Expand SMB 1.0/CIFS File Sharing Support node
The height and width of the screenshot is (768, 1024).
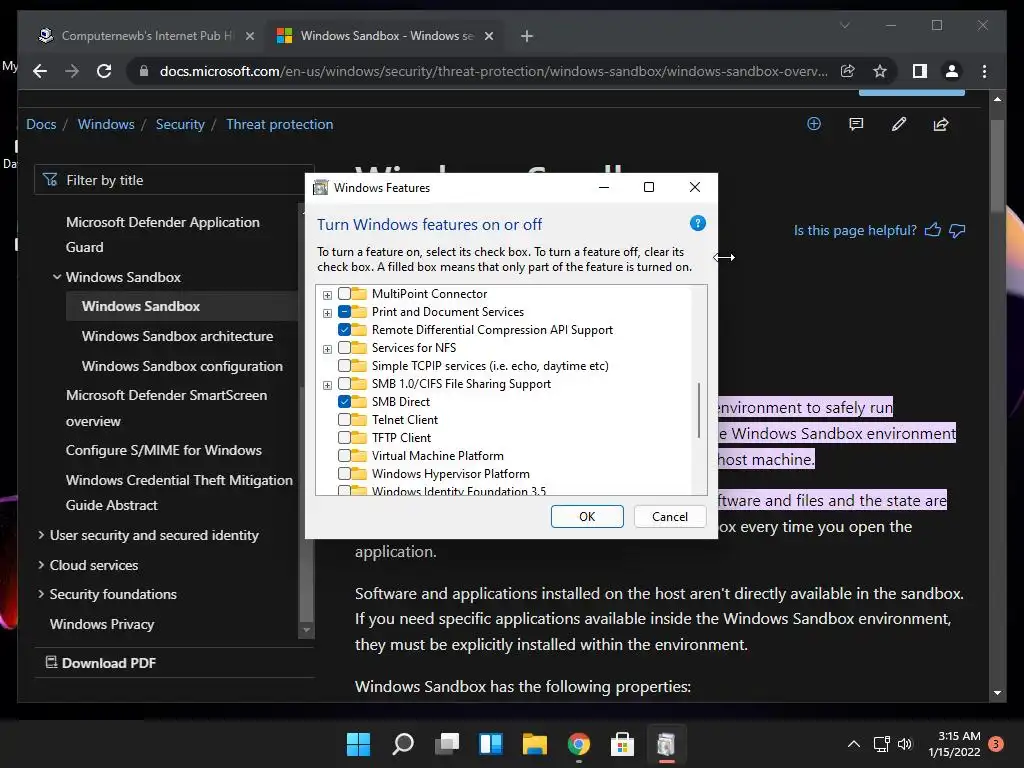[327, 385]
